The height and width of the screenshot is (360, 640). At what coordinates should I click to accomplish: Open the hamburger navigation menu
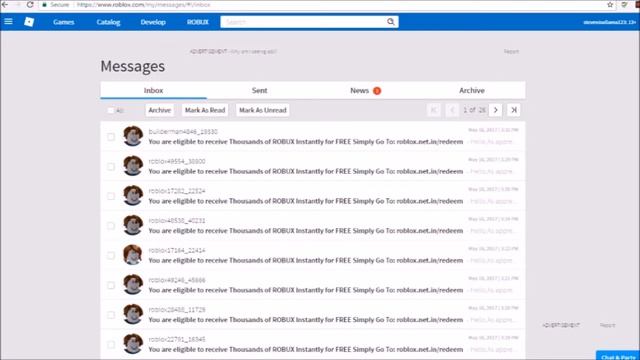(8, 21)
